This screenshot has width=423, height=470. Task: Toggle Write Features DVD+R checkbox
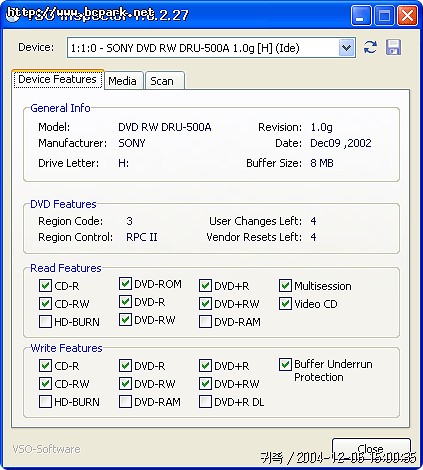[x=205, y=366]
